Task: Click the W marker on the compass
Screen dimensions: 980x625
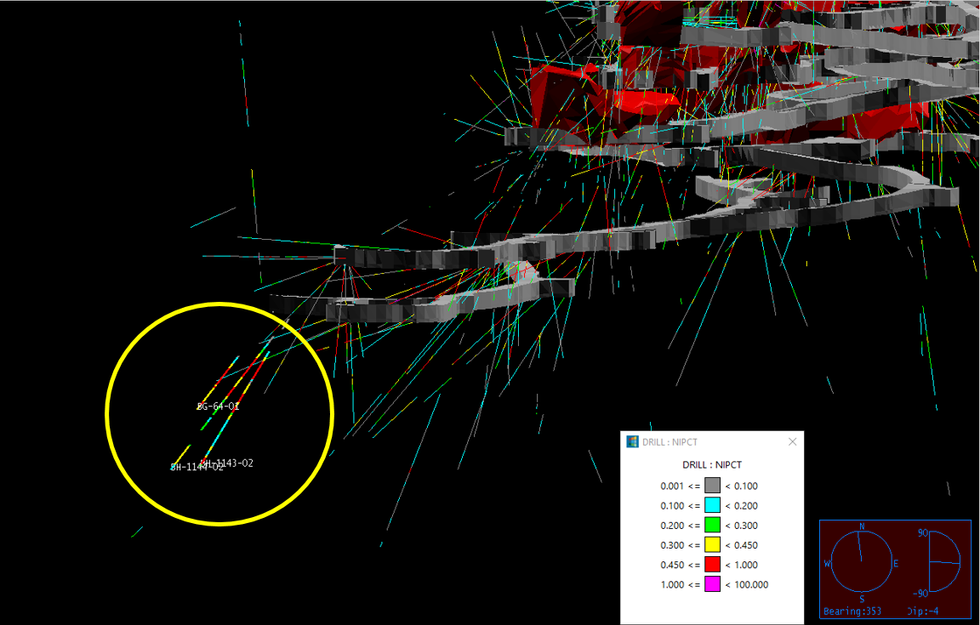Action: [x=826, y=564]
